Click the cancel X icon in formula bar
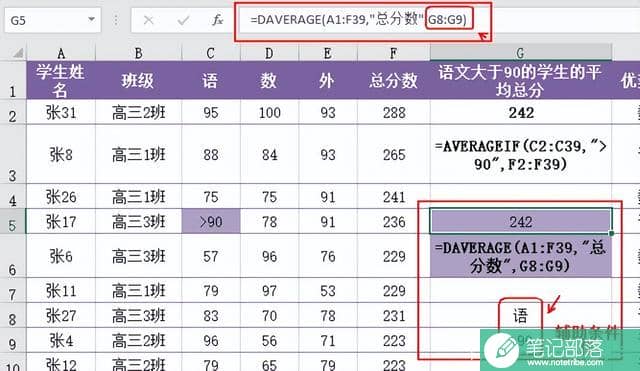Viewport: 640px width, 371px height. (149, 20)
